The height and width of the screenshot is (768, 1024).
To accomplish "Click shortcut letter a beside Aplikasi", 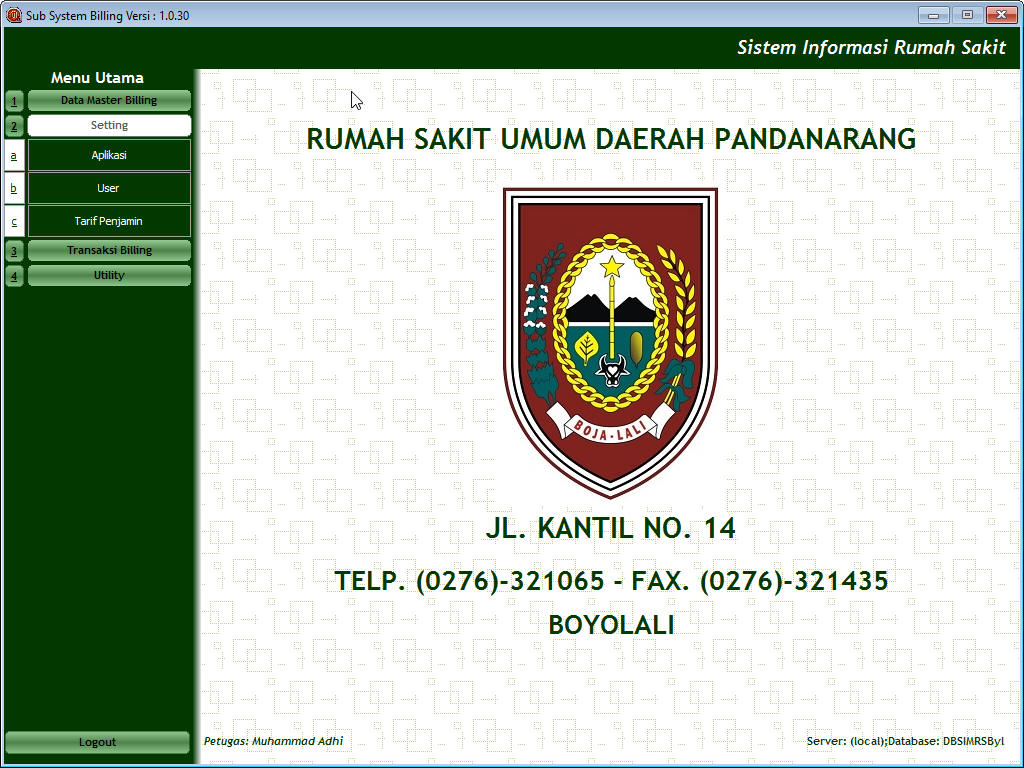I will [x=14, y=155].
